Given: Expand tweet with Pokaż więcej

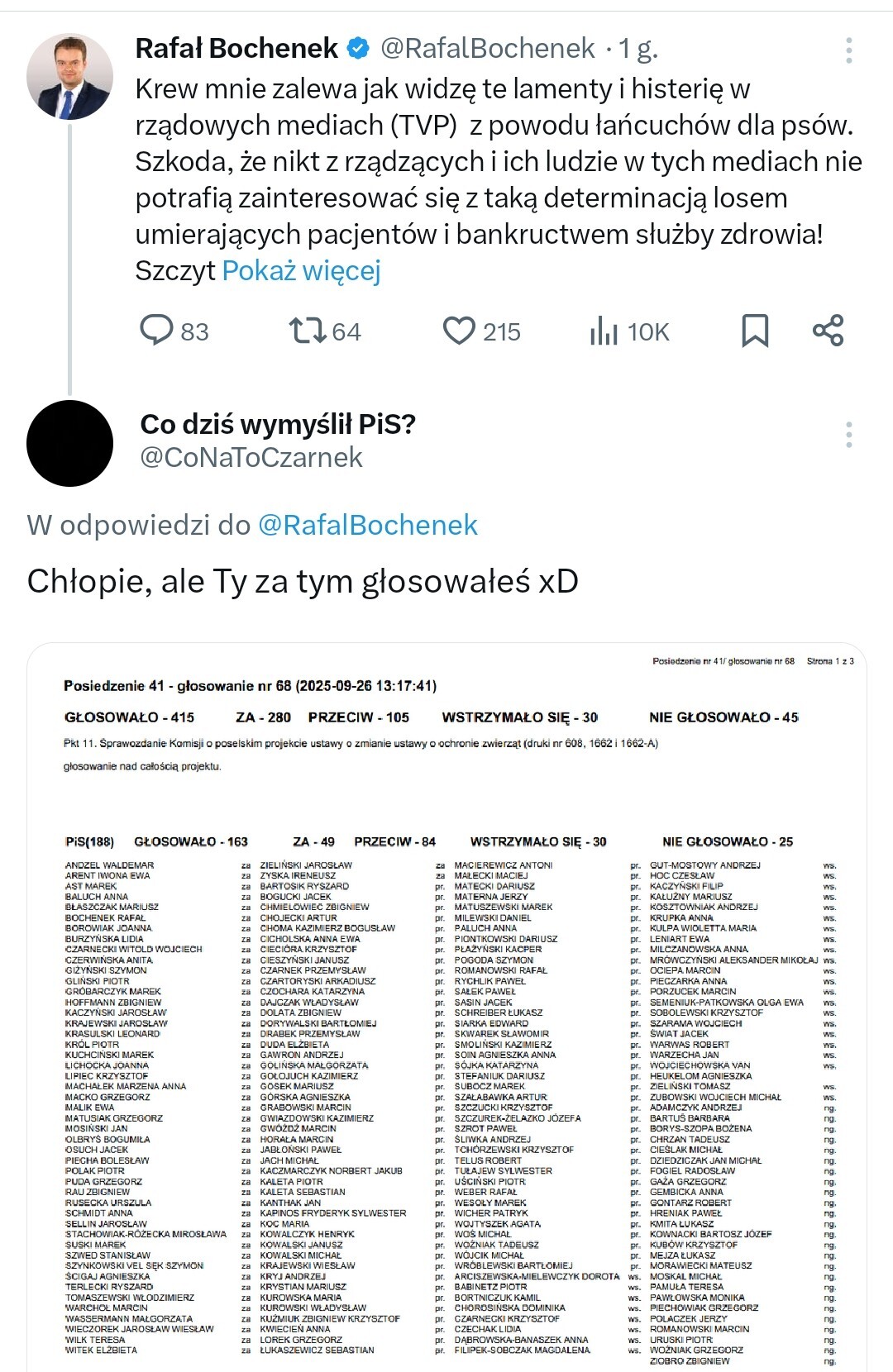Looking at the screenshot, I should coord(301,270).
